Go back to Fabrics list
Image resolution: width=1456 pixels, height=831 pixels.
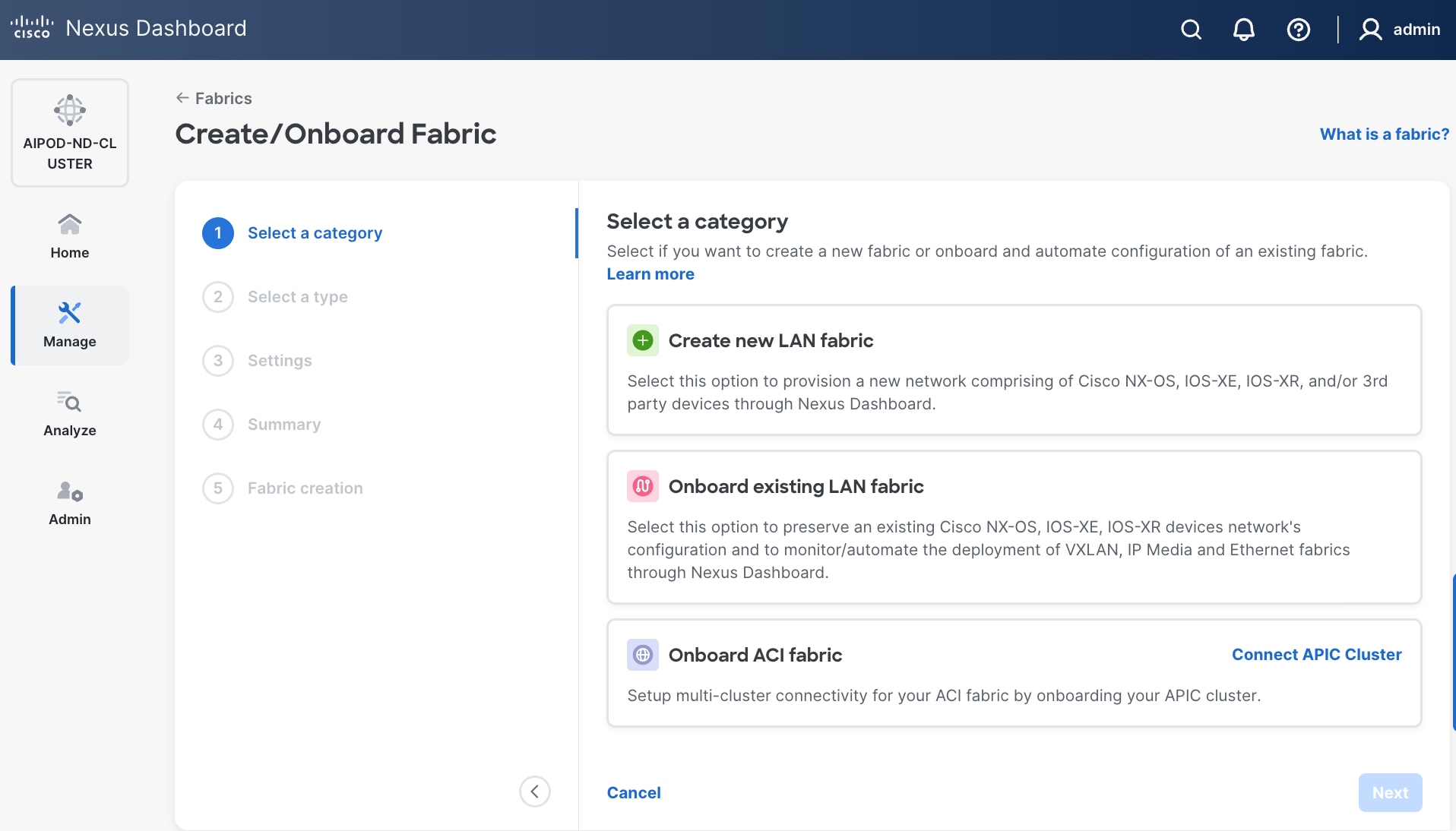click(214, 98)
